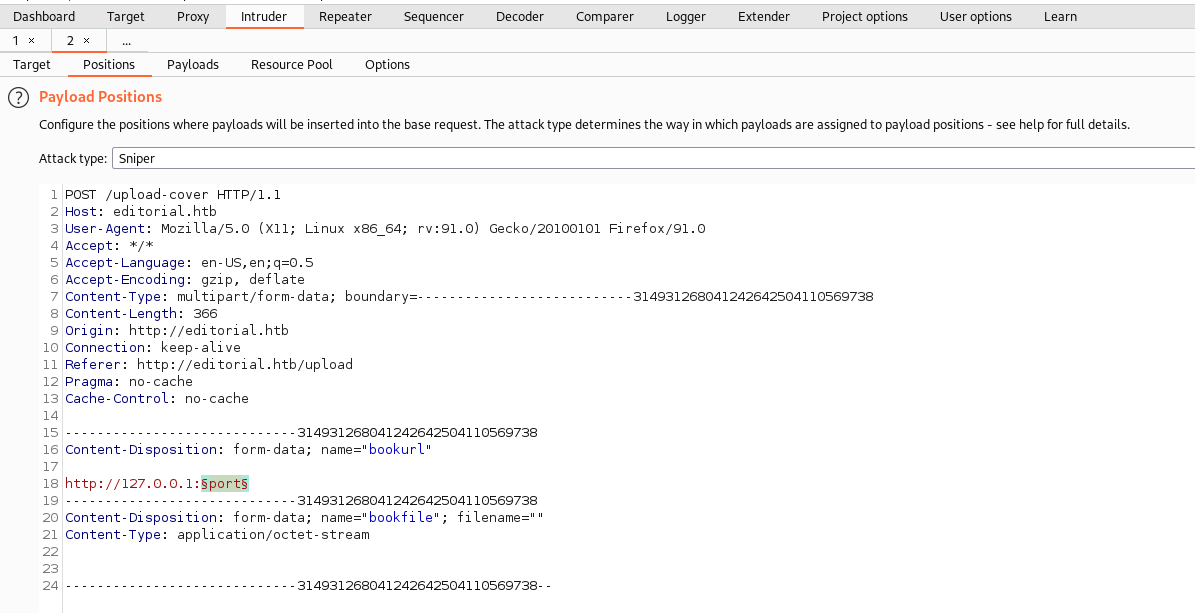The image size is (1195, 613).
Task: Select the Intruder tab
Action: point(264,17)
